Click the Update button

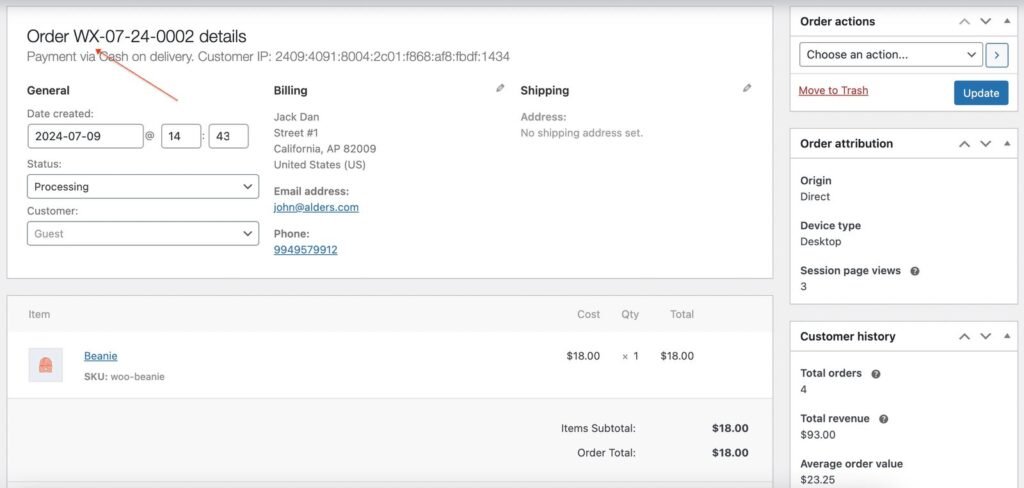pos(980,93)
